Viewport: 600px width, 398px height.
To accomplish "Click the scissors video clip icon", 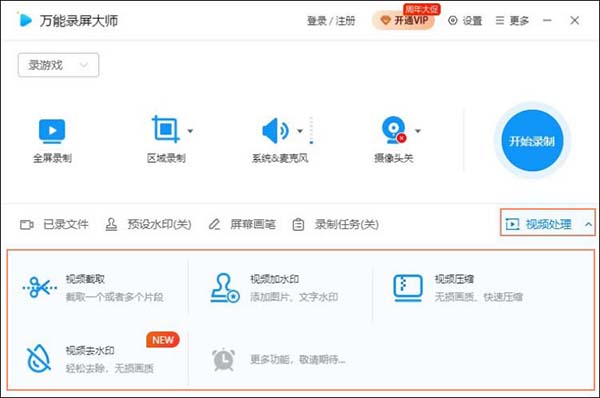I will click(40, 287).
